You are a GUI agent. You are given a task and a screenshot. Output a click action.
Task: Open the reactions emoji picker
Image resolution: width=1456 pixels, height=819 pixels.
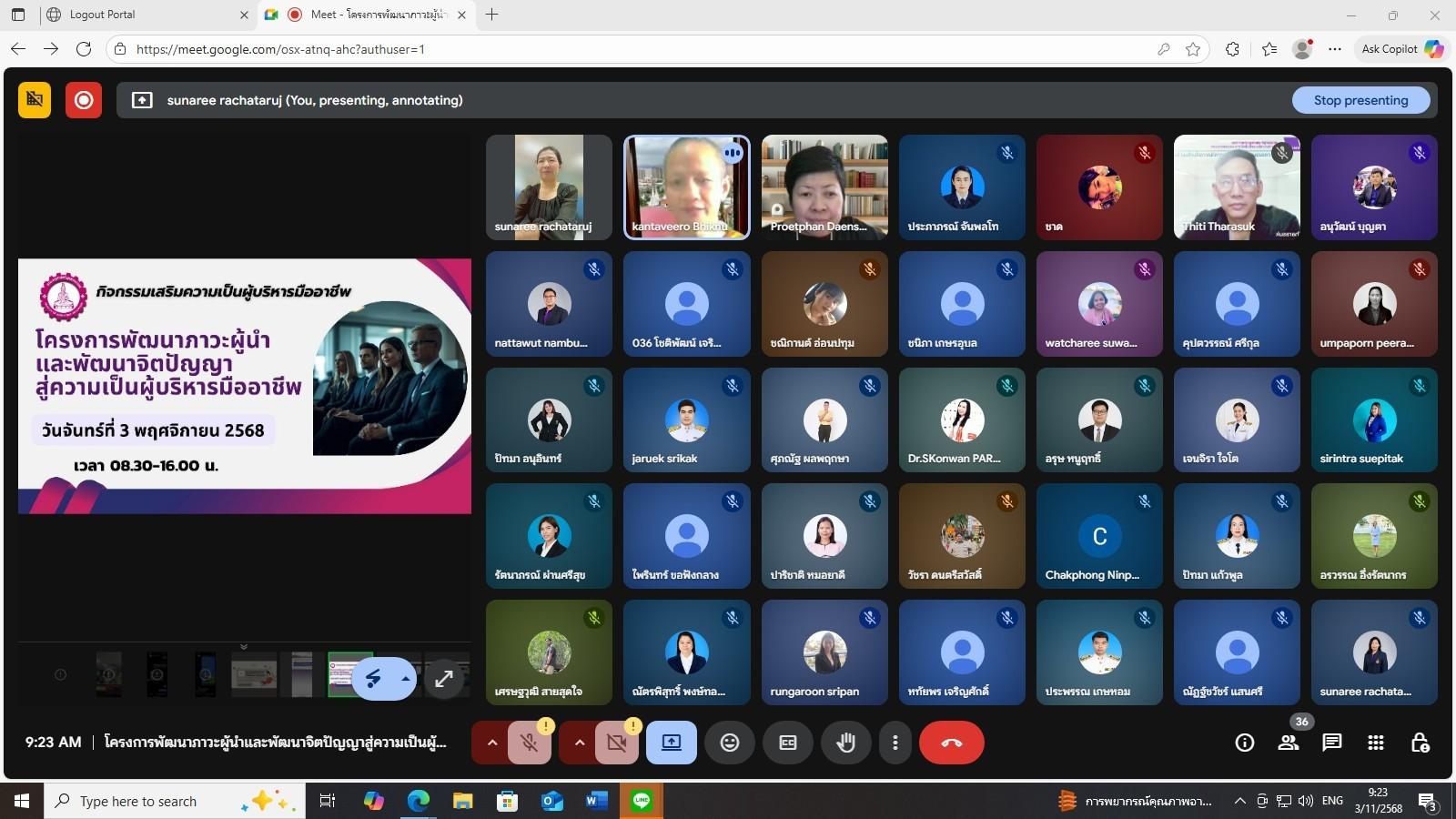tap(730, 743)
